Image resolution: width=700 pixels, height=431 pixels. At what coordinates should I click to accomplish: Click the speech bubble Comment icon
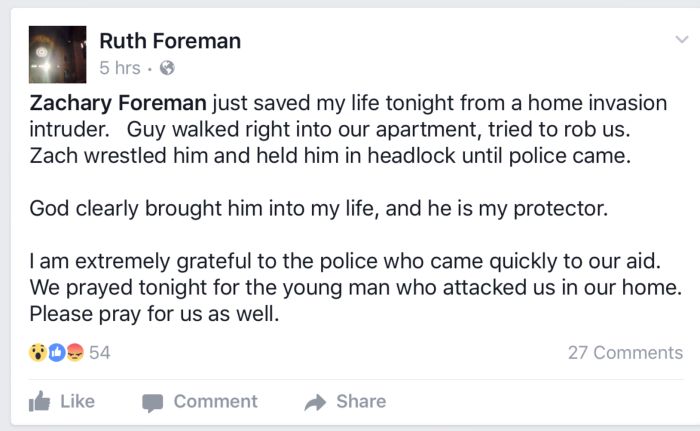[x=153, y=402]
